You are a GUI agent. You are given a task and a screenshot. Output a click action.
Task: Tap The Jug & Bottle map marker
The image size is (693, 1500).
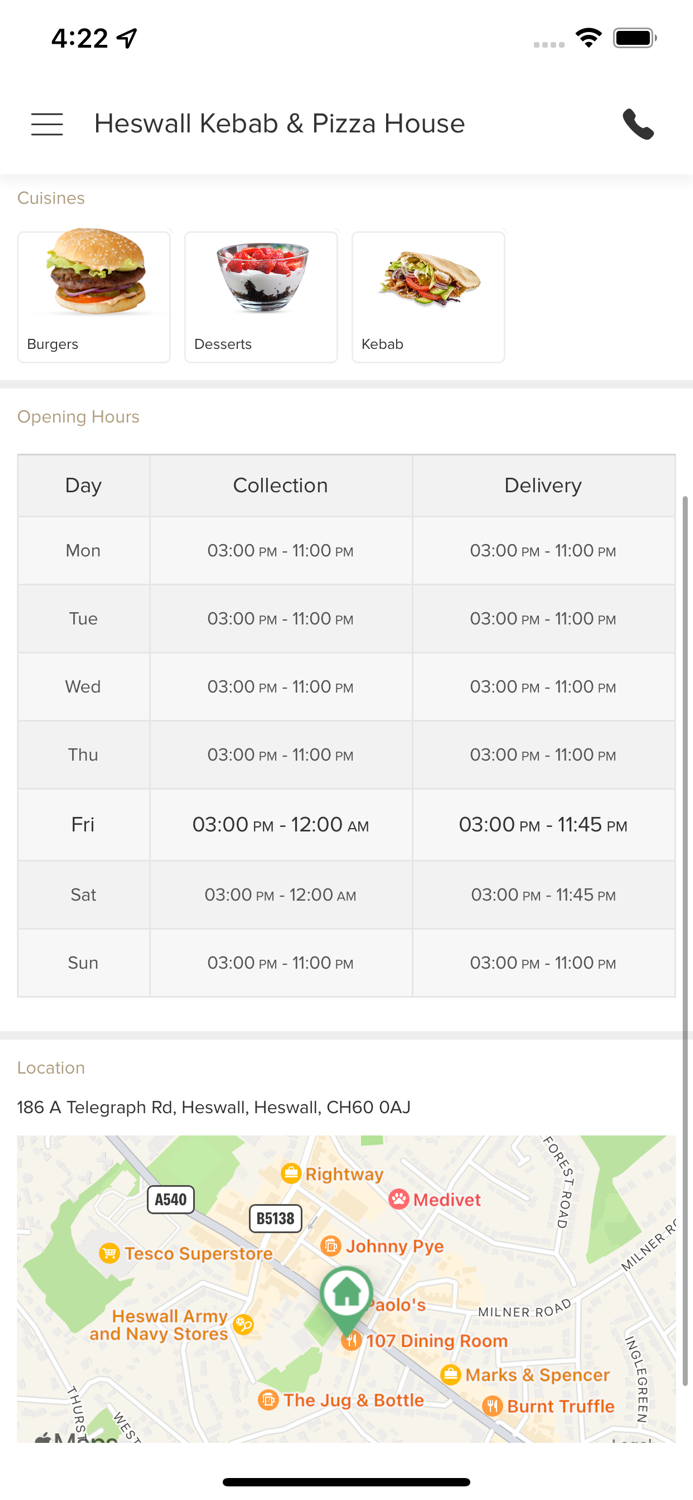[x=268, y=1400]
